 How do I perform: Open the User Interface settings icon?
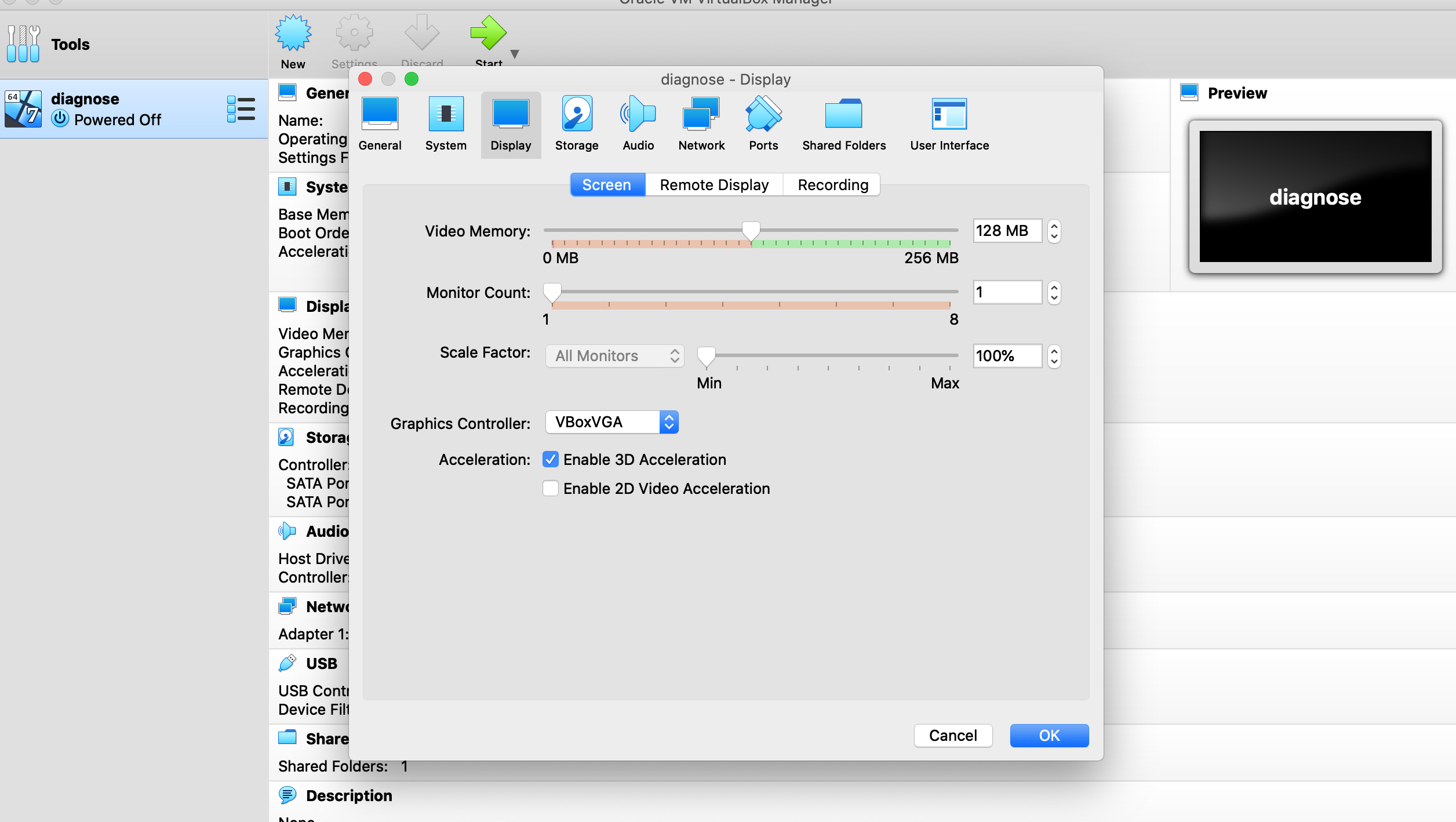[949, 124]
